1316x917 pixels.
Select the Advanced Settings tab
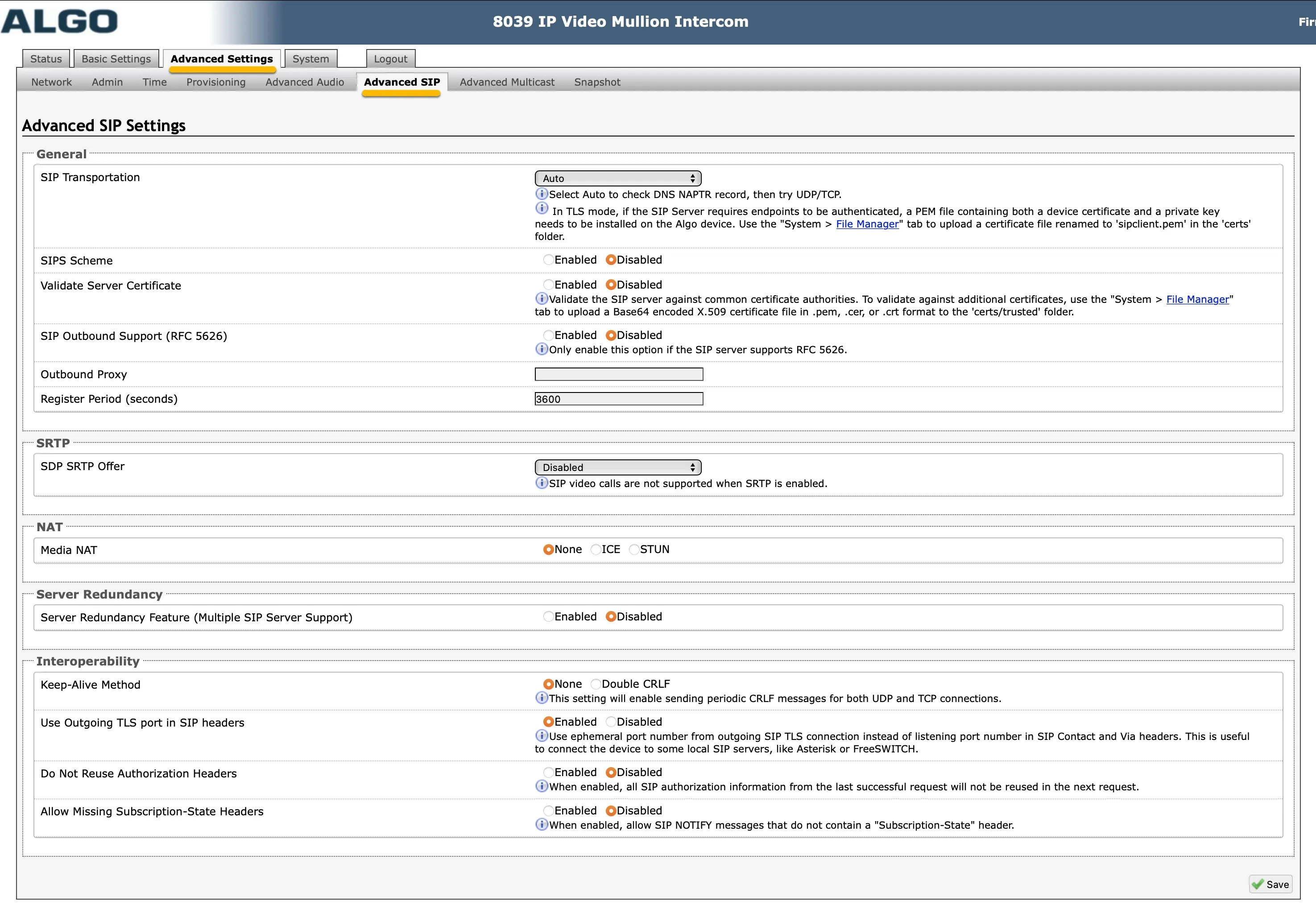222,59
